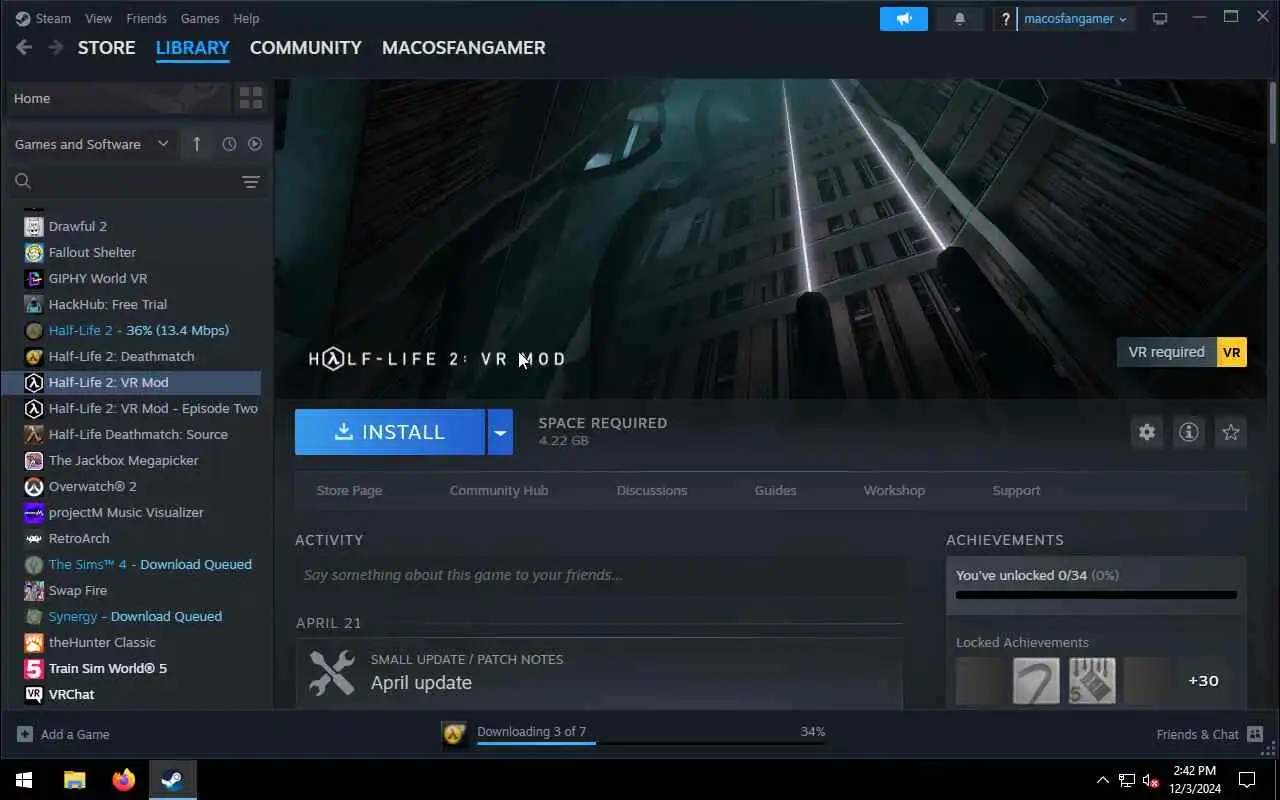Click the recent activity clock icon
This screenshot has height=800, width=1280.
coord(229,144)
